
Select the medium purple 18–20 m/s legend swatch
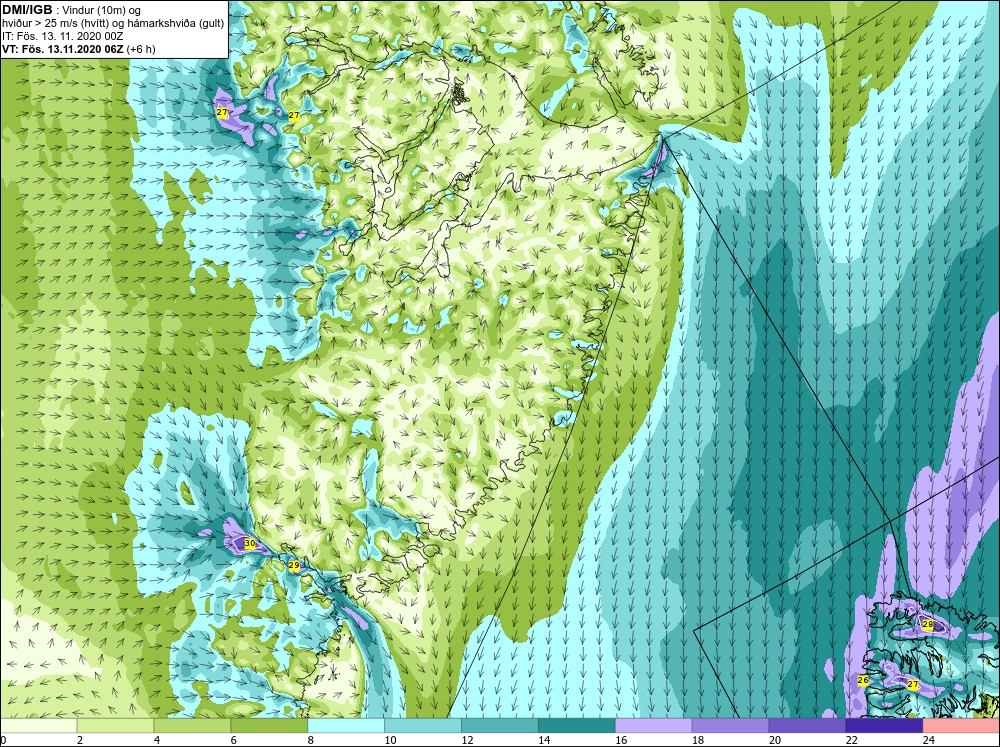point(730,726)
